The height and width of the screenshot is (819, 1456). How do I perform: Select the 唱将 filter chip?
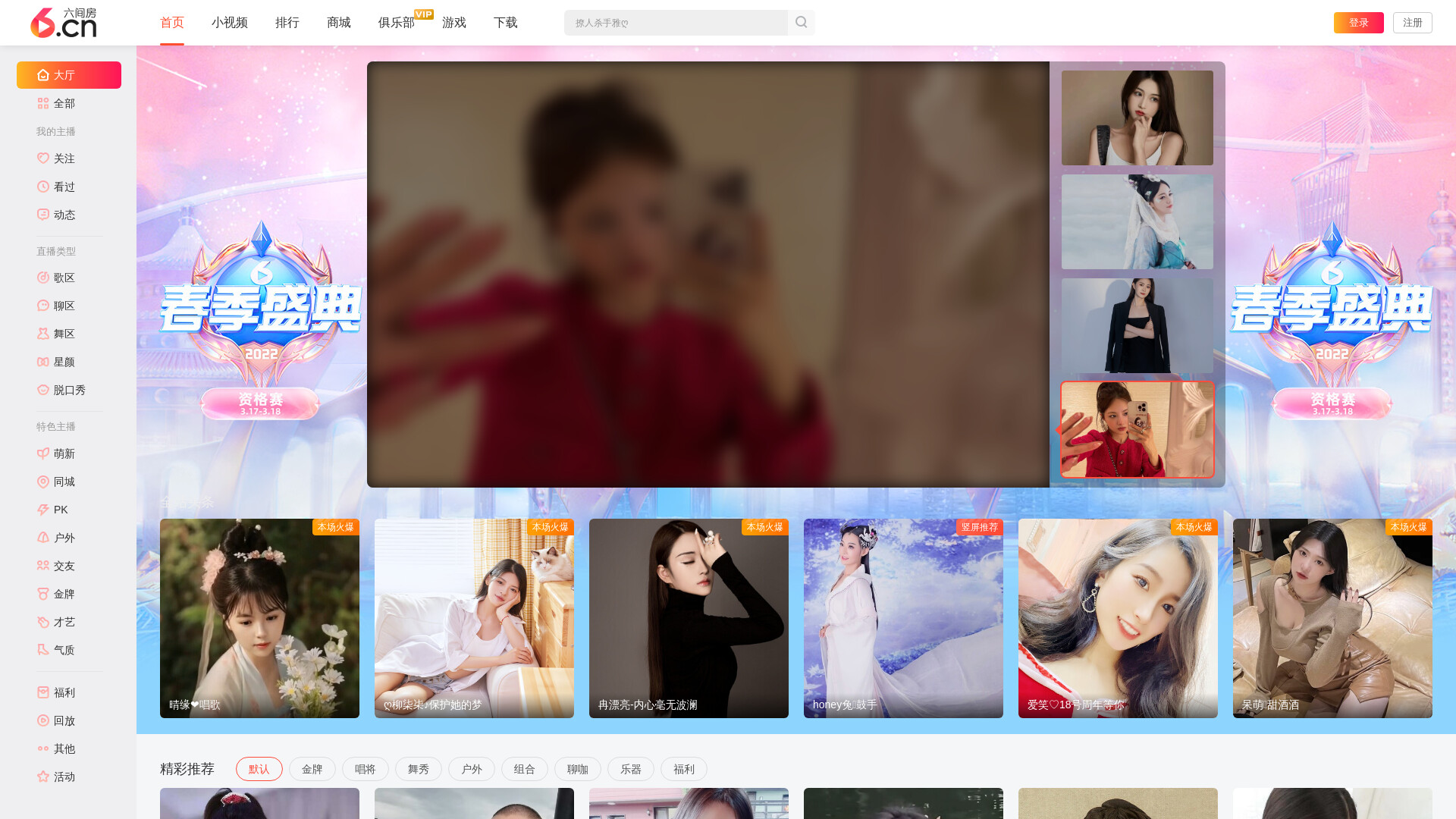[x=366, y=769]
